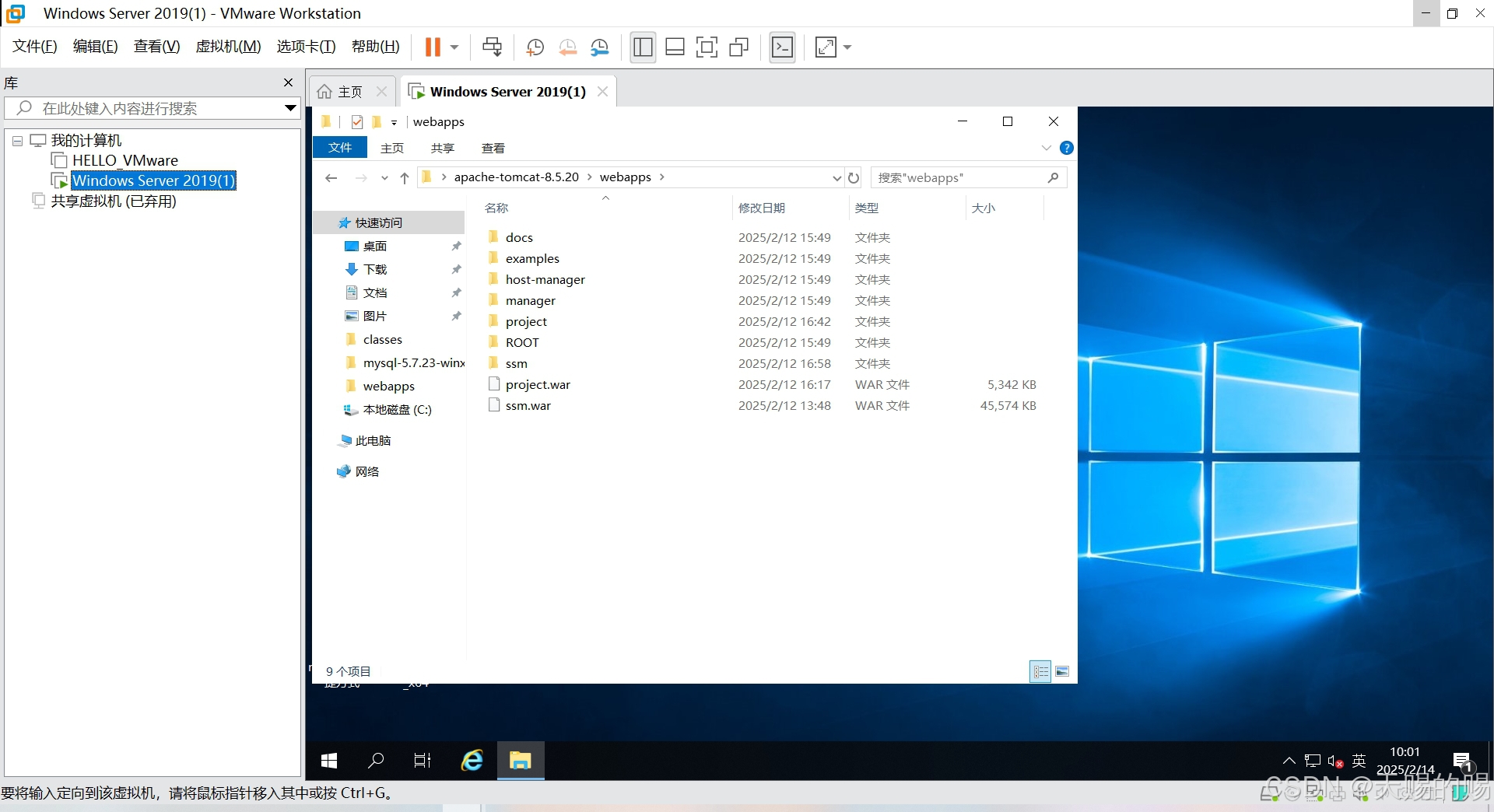Go up one folder level
Image resolution: width=1494 pixels, height=812 pixels.
[x=405, y=178]
